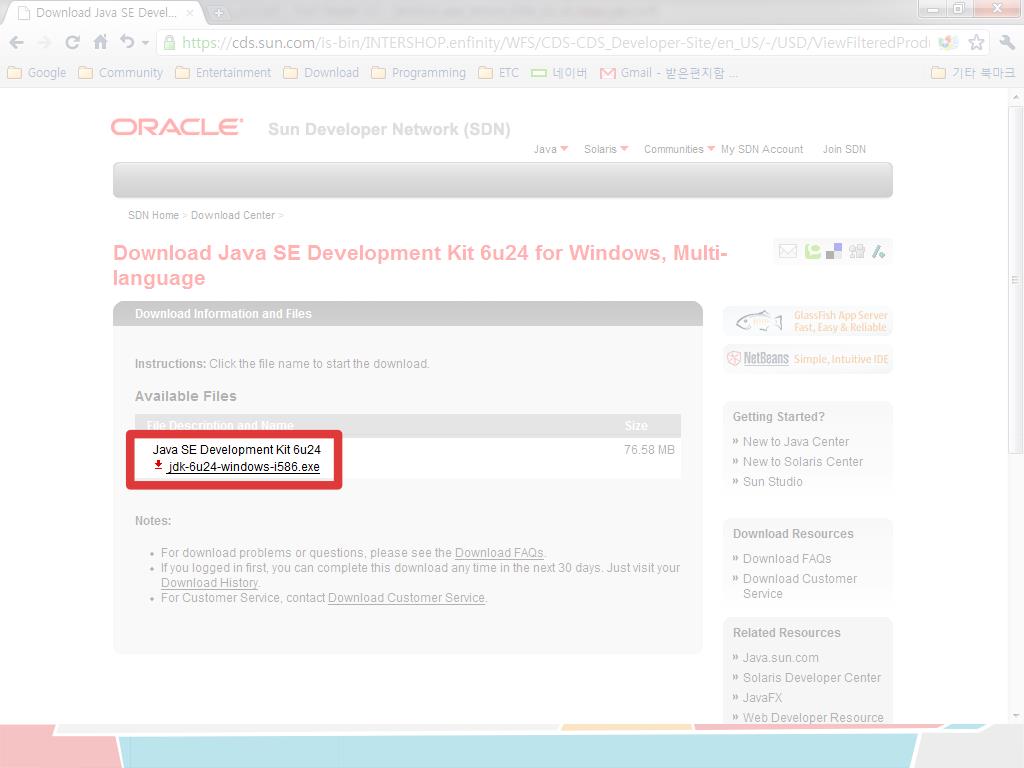Open the NetBeans Simple Intuitive IDE banner

[x=807, y=359]
